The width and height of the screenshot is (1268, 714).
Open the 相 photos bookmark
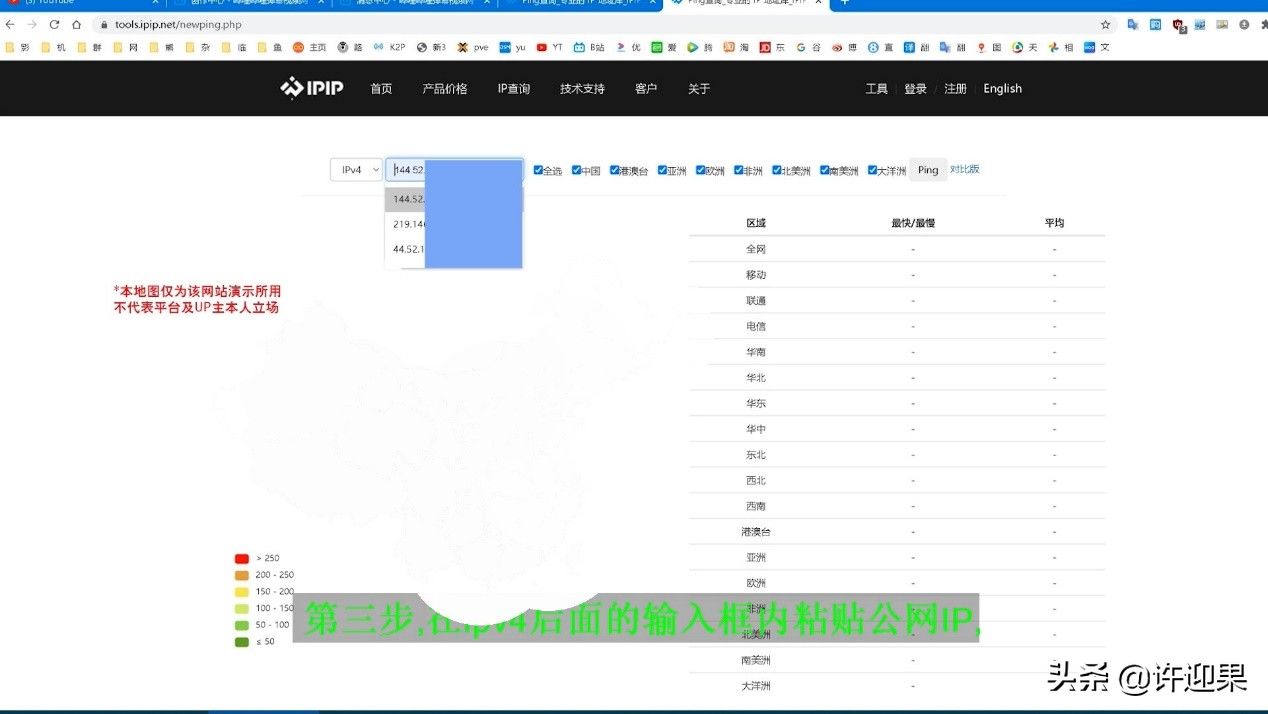point(1061,47)
